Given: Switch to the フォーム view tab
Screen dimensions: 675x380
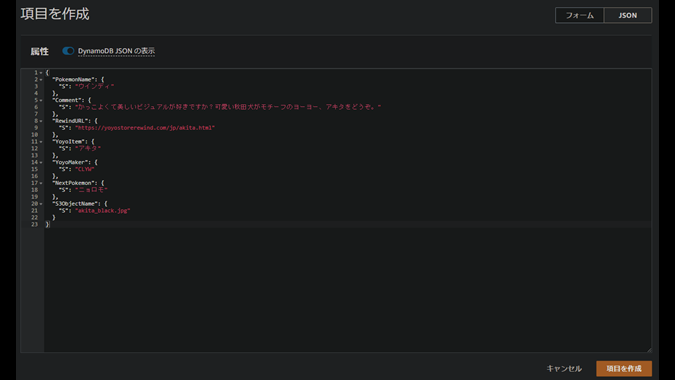Looking at the screenshot, I should 579,15.
